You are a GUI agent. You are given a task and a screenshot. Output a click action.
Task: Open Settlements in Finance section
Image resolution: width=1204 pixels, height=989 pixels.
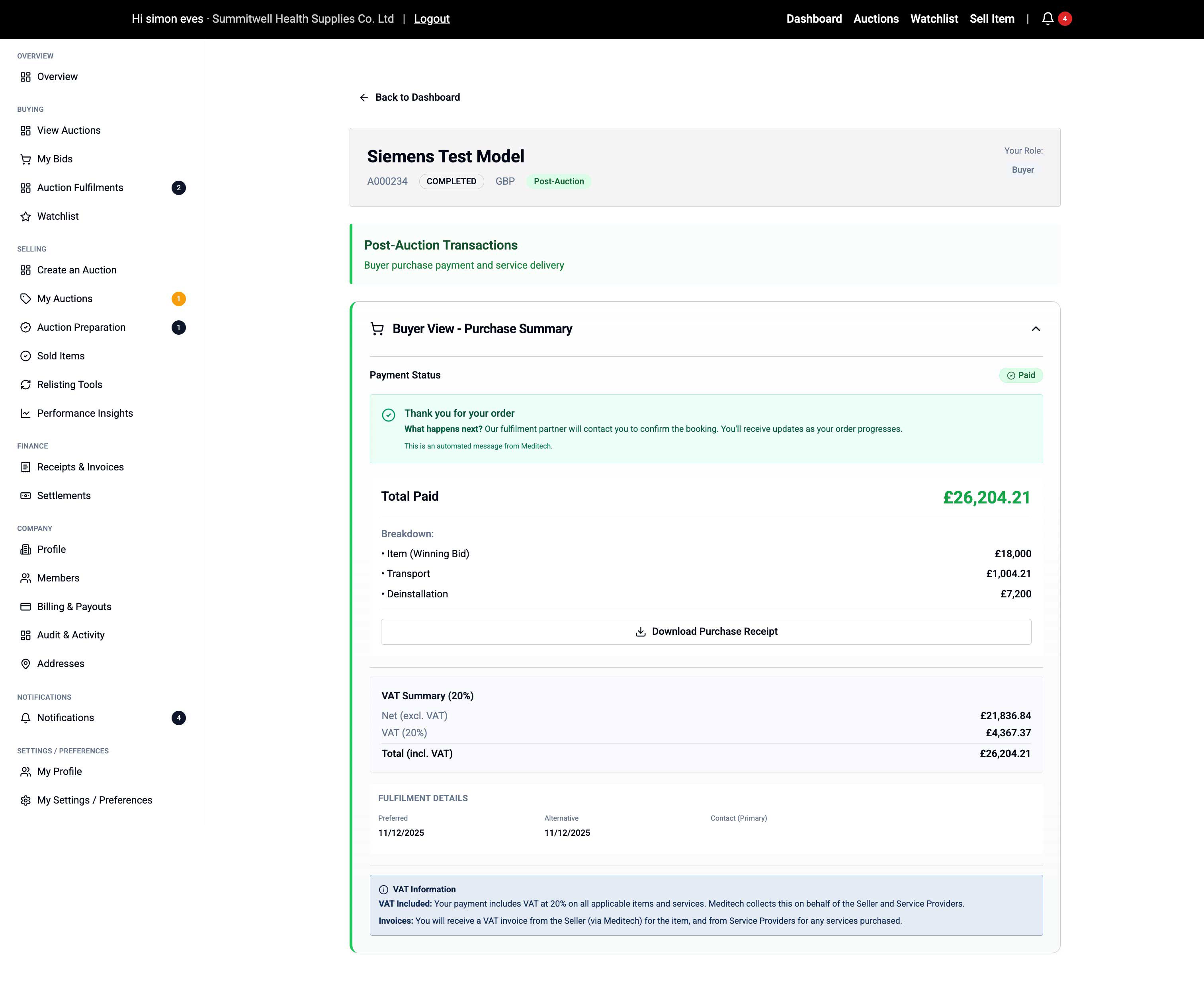[64, 495]
